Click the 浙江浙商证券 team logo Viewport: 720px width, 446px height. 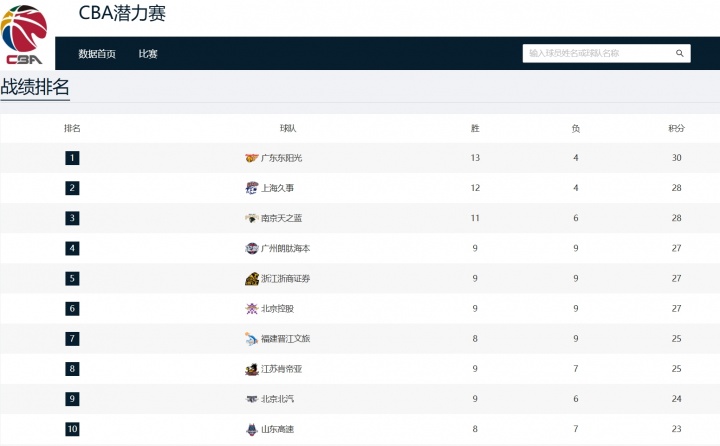pyautogui.click(x=252, y=278)
